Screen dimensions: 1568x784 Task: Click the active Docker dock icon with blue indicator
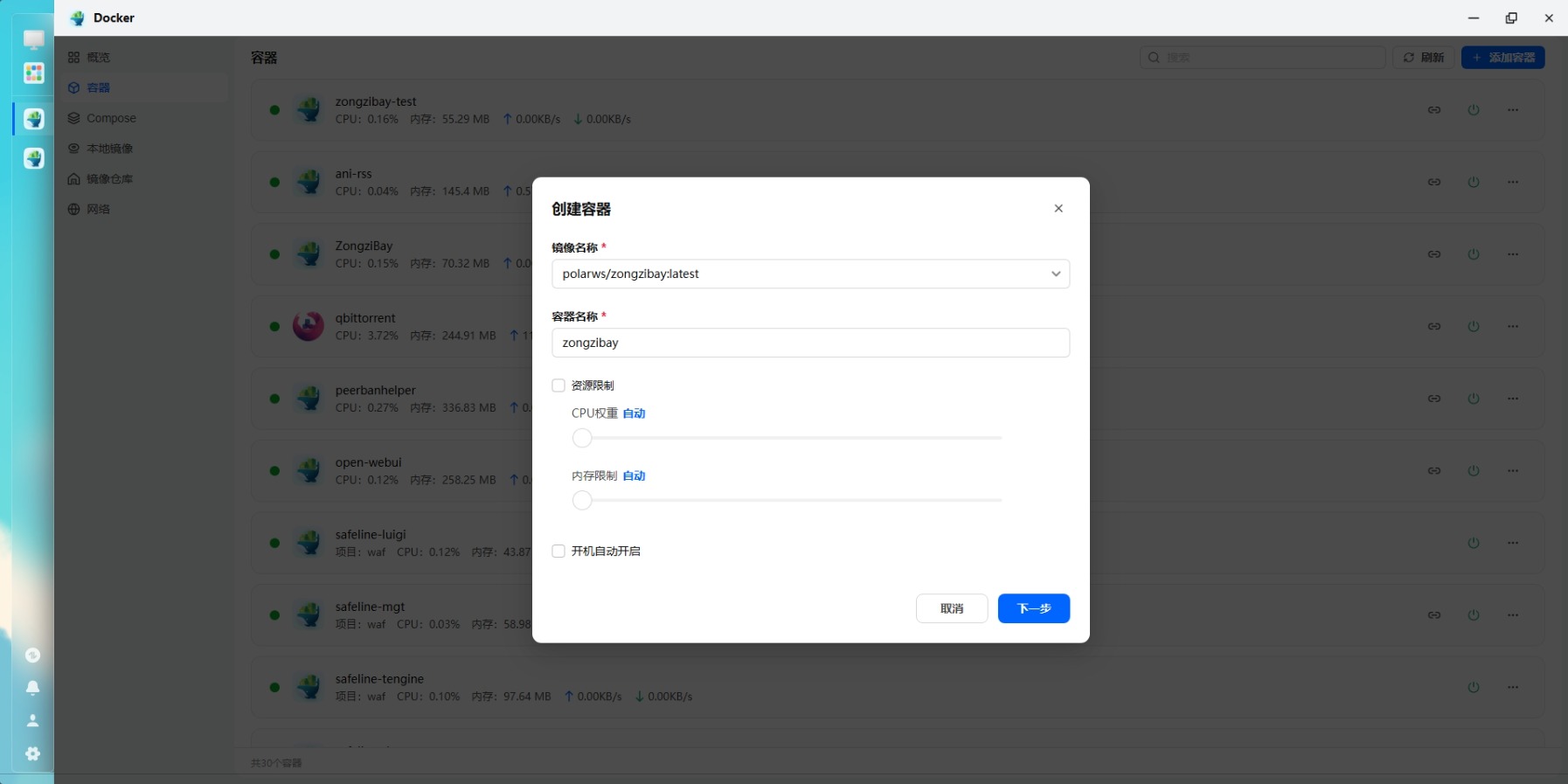(x=34, y=119)
